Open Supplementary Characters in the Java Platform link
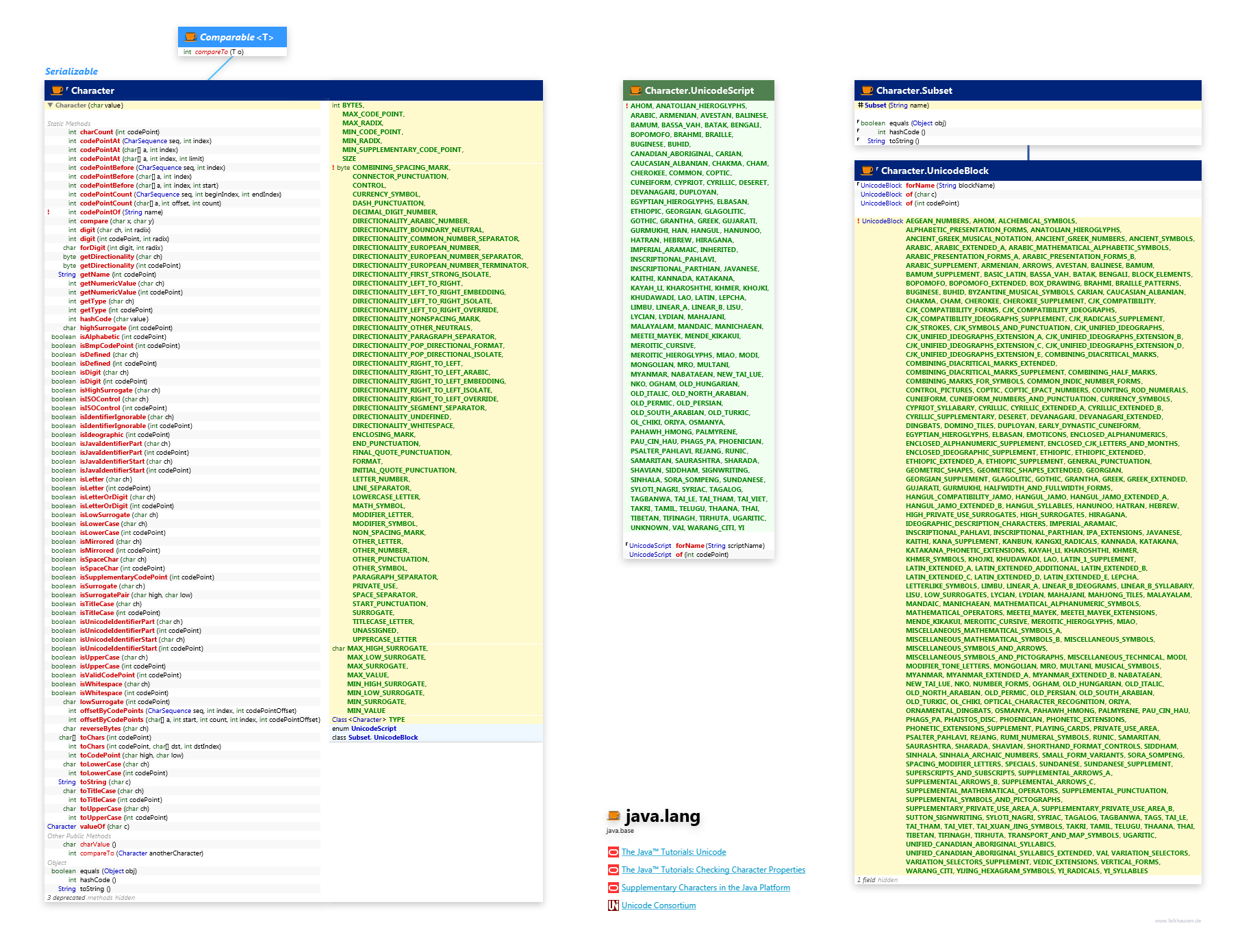 pos(706,888)
